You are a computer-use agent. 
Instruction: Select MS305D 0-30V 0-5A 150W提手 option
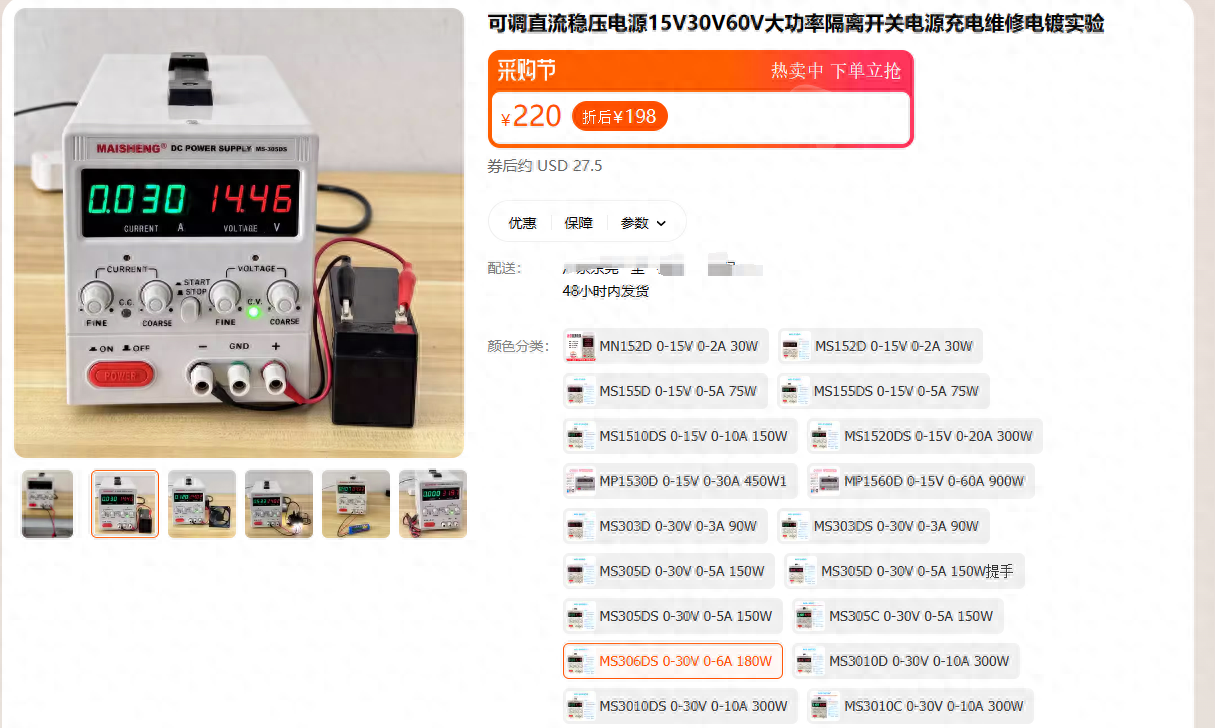(x=905, y=571)
